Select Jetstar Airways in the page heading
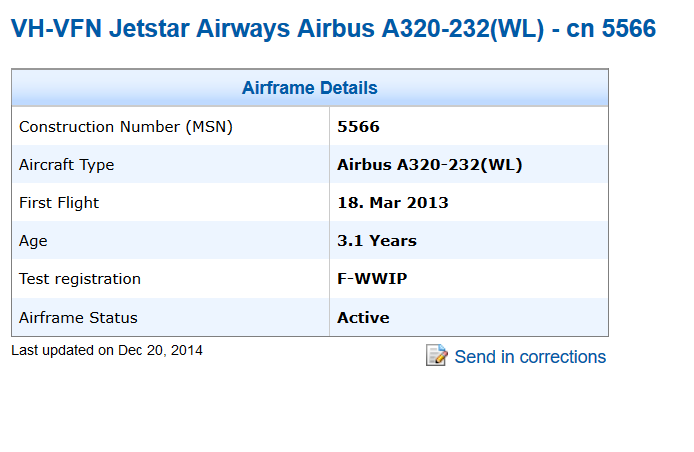694x452 pixels. 200,29
